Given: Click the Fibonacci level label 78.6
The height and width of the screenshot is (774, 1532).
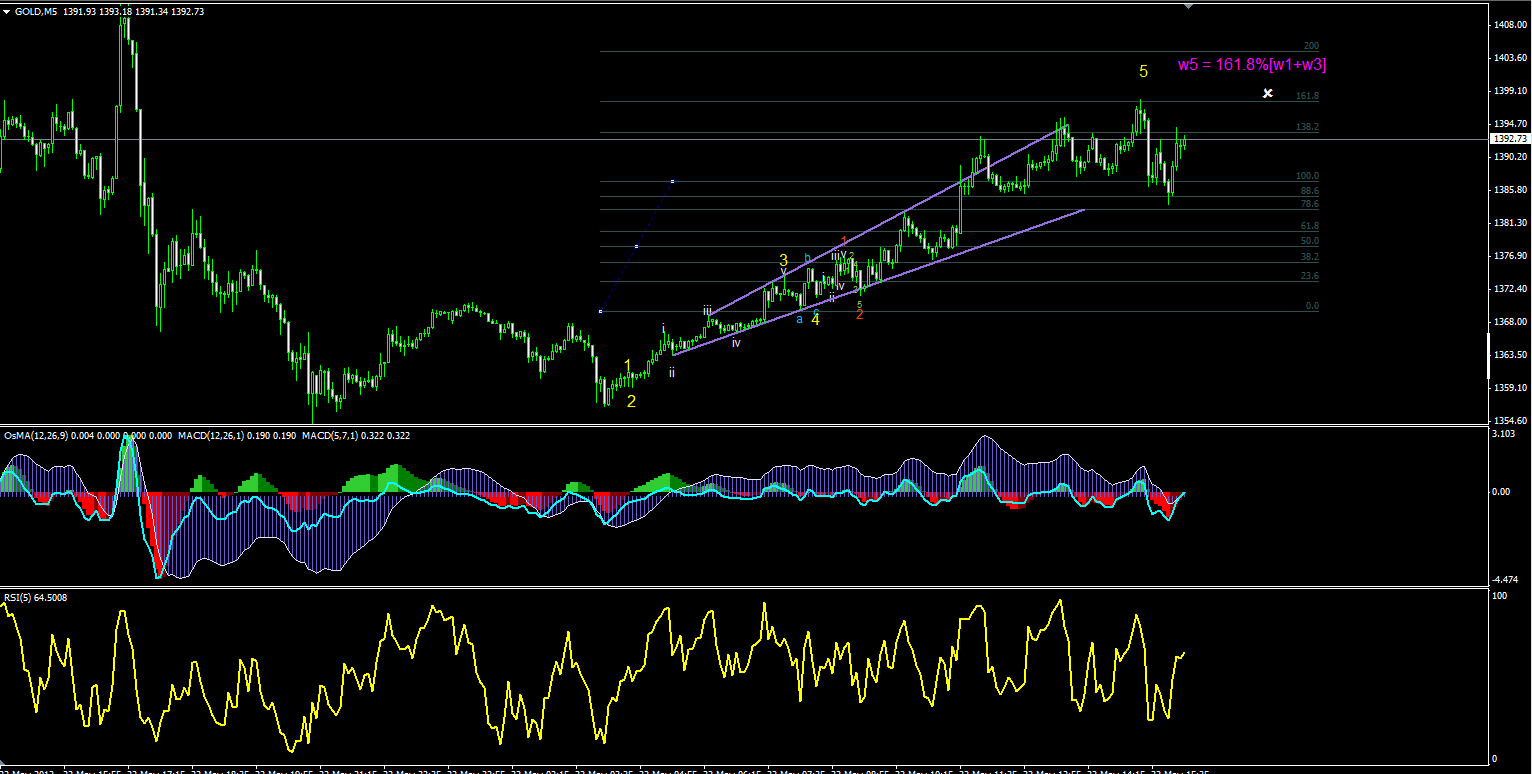Looking at the screenshot, I should 1309,203.
